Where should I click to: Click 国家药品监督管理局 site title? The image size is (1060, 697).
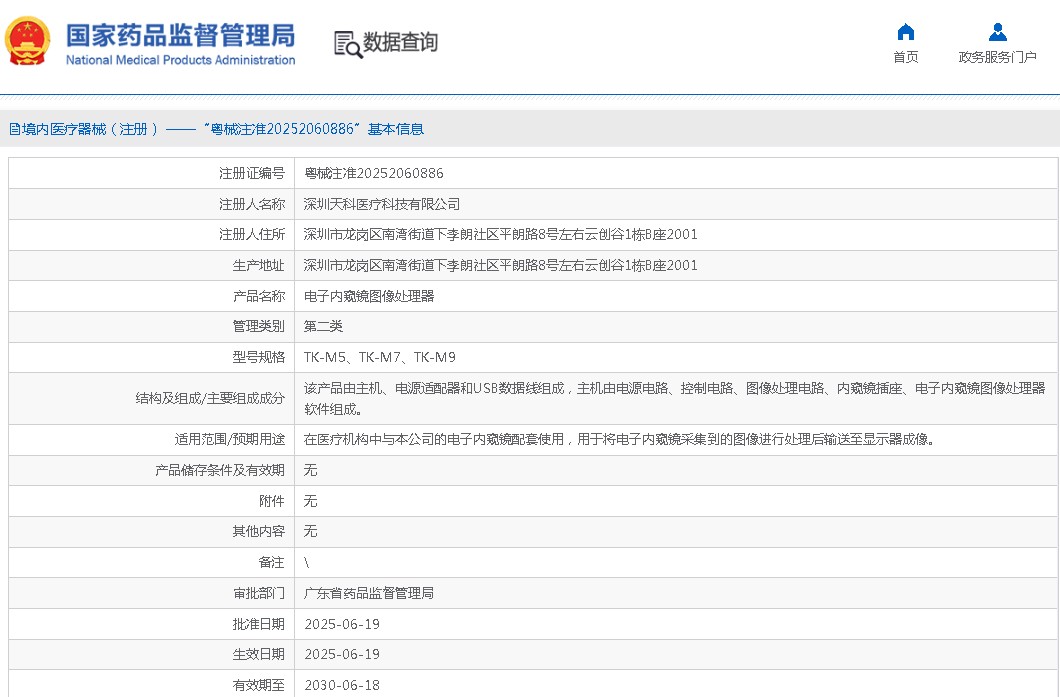pyautogui.click(x=180, y=35)
